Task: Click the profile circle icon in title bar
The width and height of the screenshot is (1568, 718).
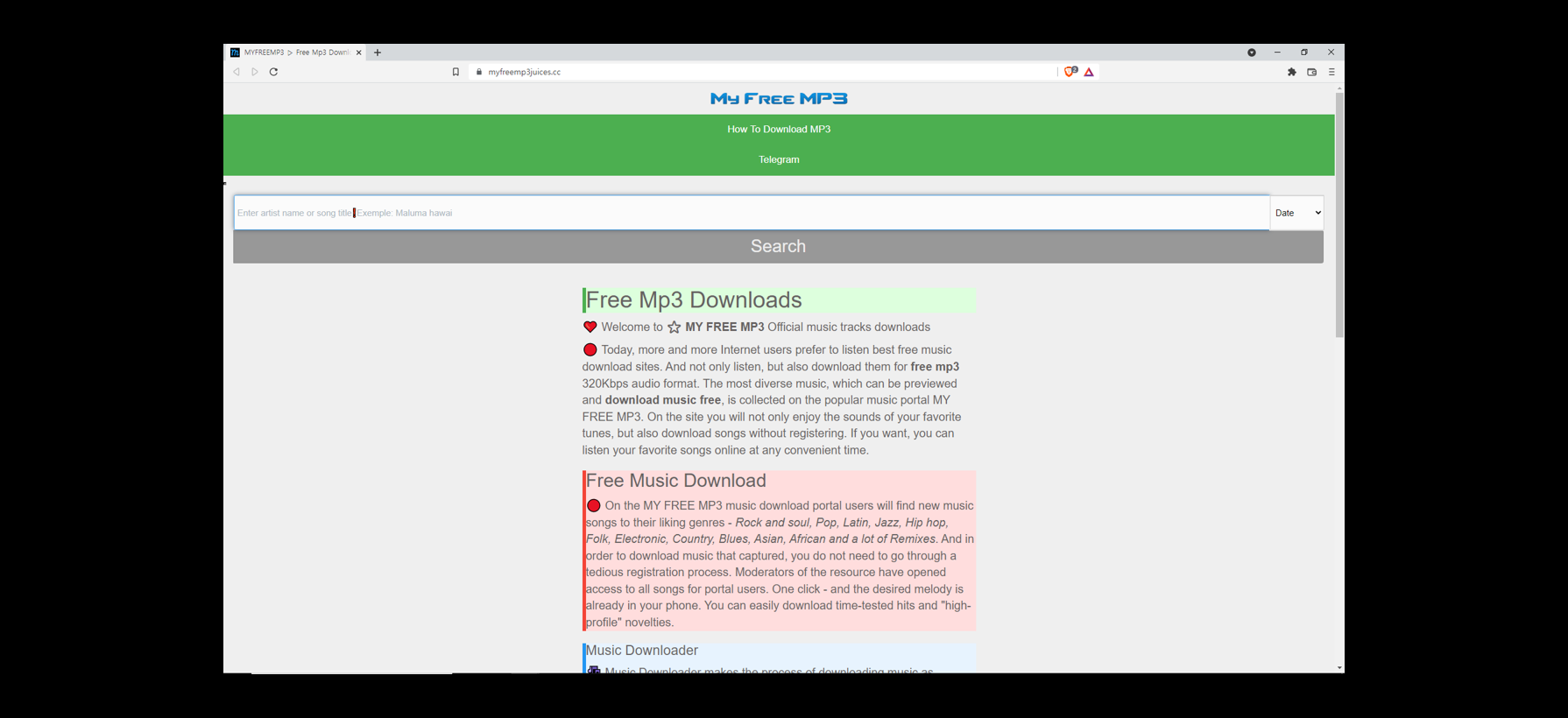Action: [1252, 53]
